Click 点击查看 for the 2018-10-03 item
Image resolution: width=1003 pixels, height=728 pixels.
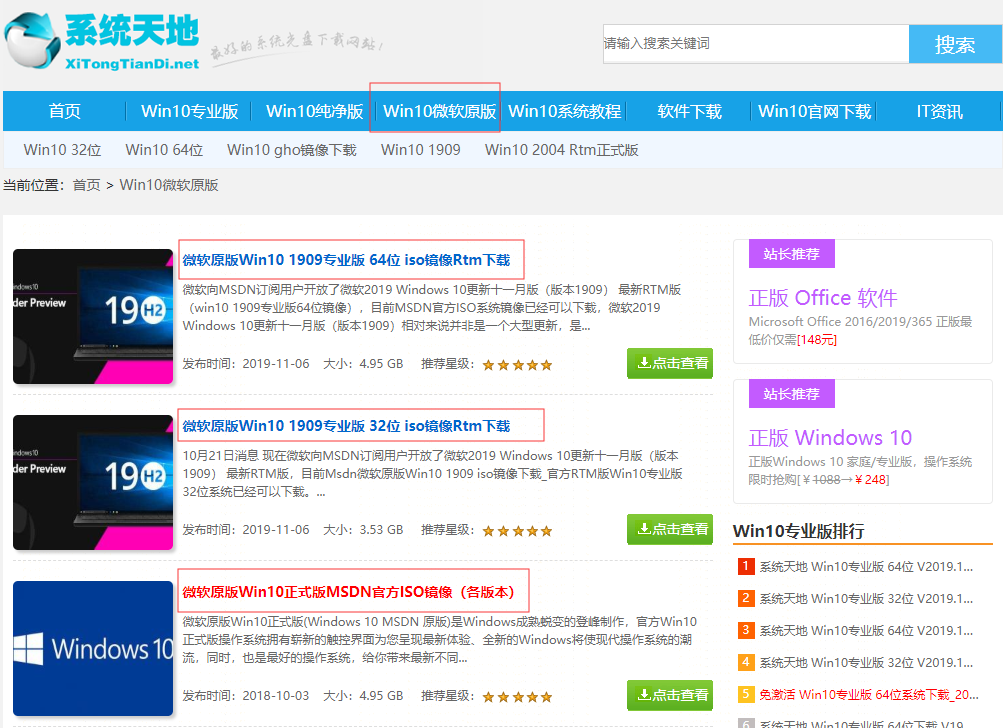pyautogui.click(x=670, y=695)
